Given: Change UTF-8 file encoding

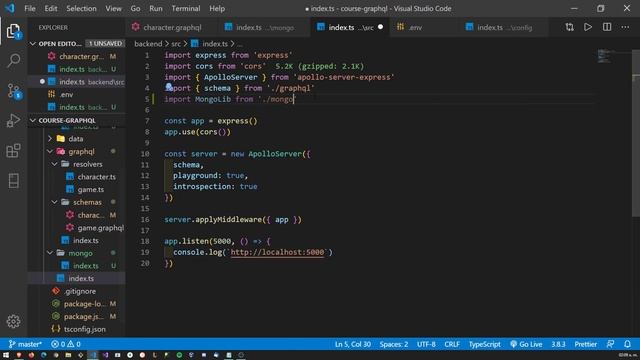Looking at the screenshot, I should tap(426, 344).
